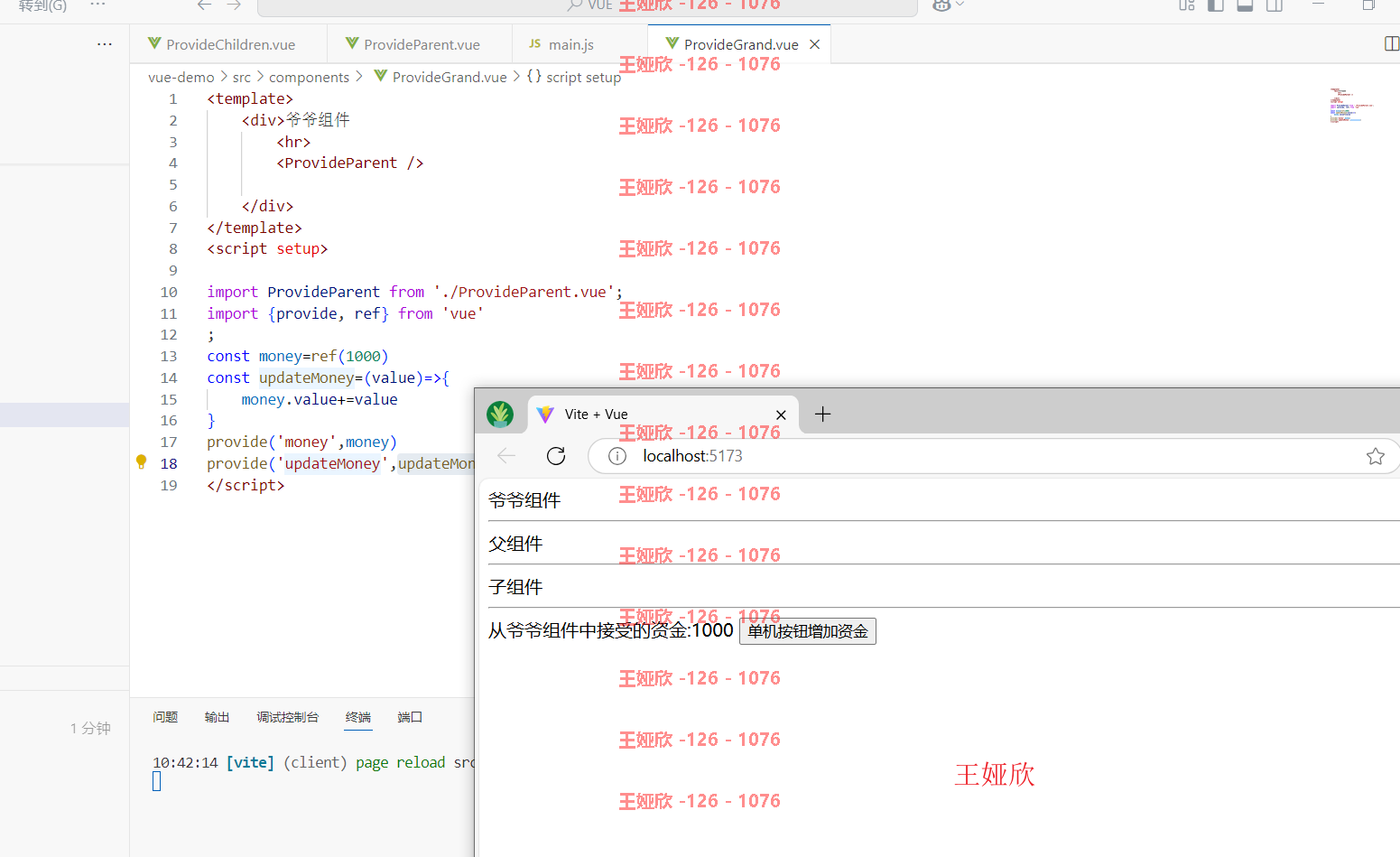
Task: Click the 父组件 text in the browser page
Action: click(x=515, y=544)
